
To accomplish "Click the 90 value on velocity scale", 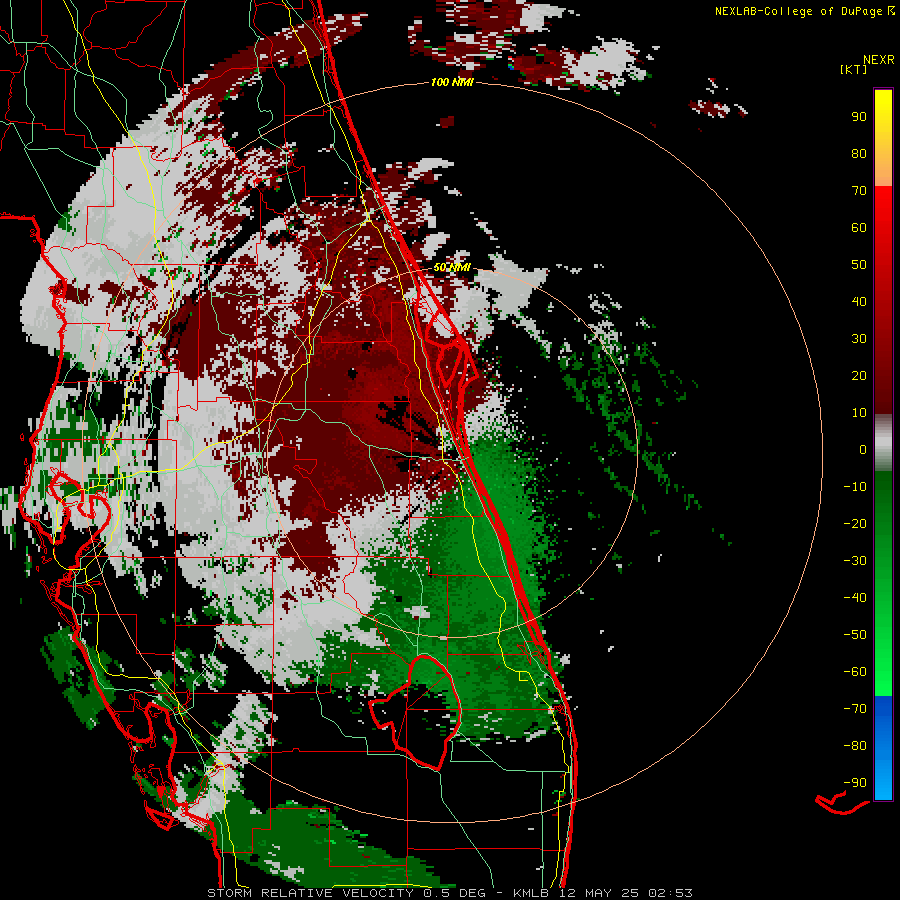I will [859, 117].
